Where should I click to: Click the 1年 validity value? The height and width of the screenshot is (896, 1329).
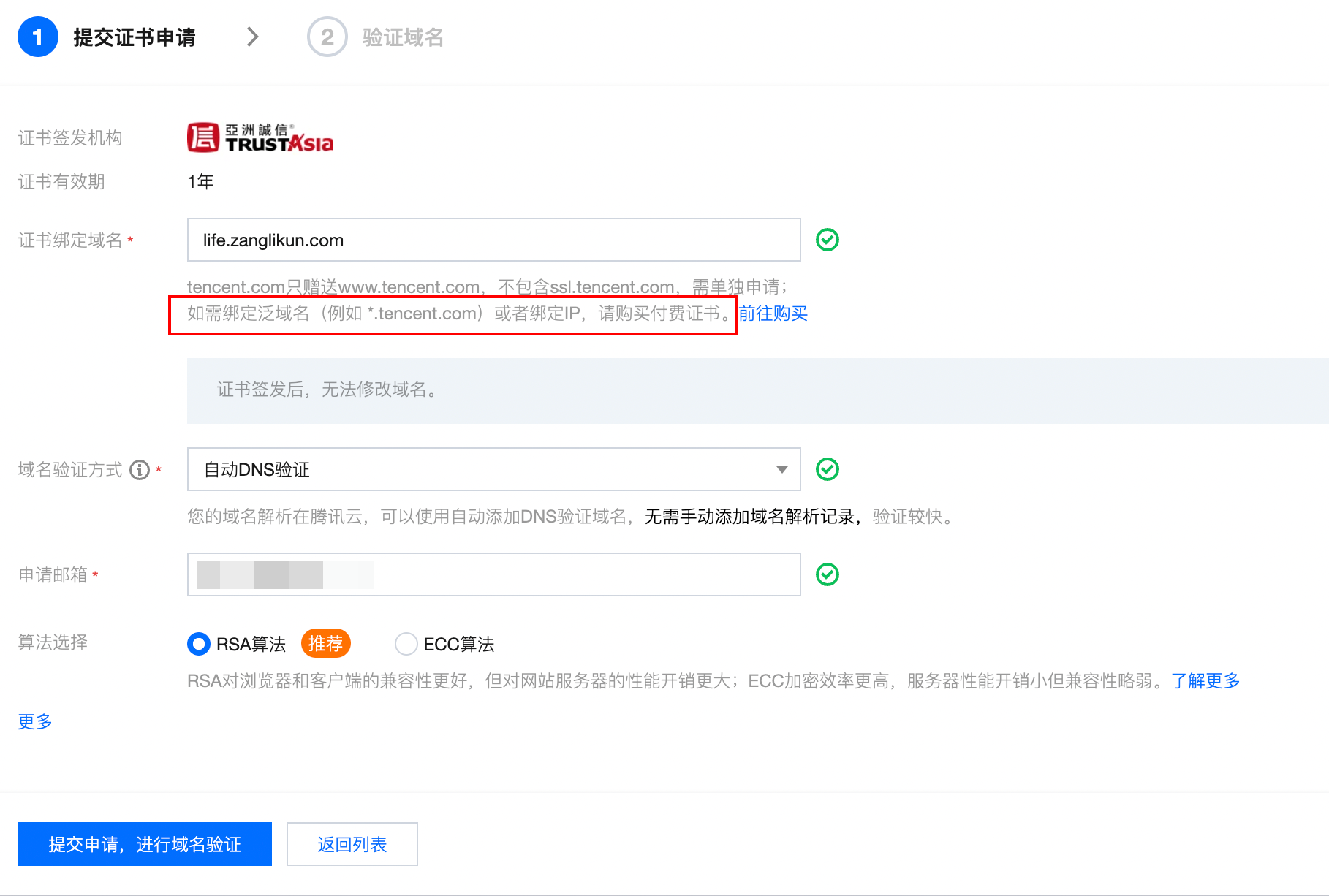(x=200, y=181)
